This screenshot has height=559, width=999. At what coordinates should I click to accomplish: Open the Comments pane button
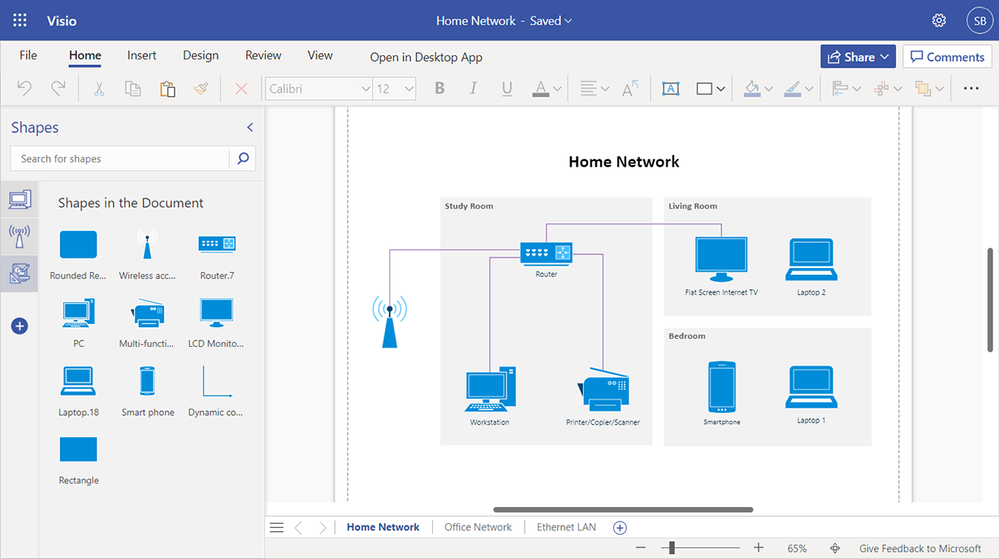(947, 57)
